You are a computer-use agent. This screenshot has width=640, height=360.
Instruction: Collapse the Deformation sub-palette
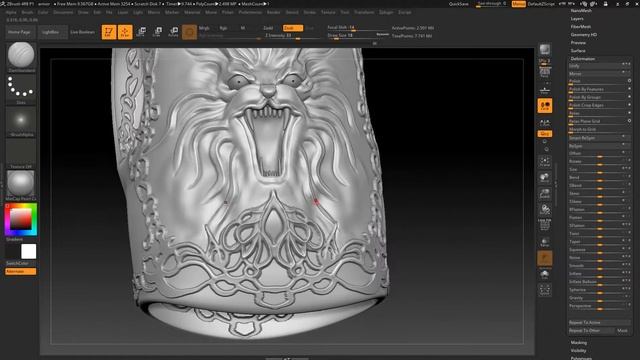click(582, 59)
